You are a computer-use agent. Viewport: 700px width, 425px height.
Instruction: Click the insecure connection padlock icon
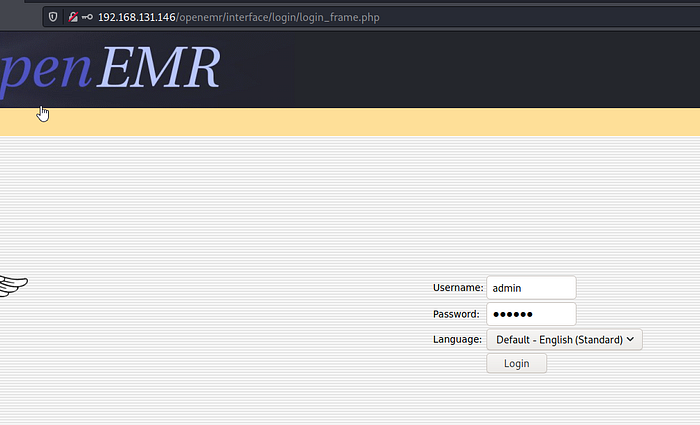point(72,17)
